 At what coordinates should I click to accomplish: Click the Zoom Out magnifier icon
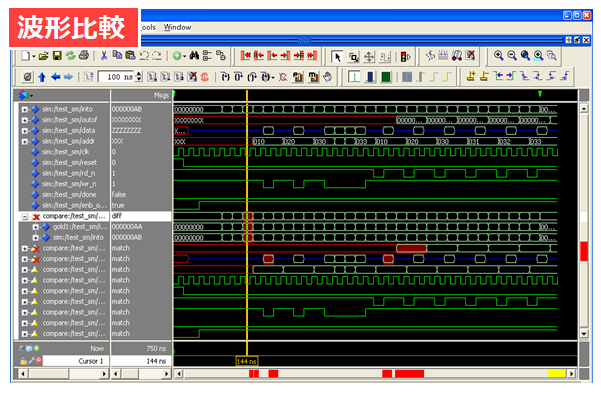coord(512,56)
